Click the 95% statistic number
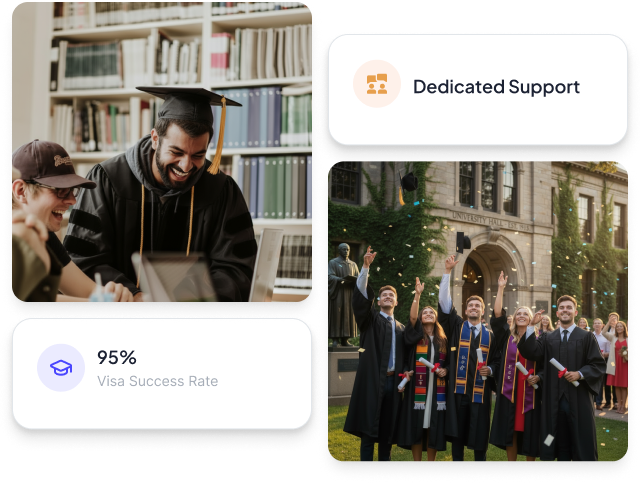640x484 pixels. pos(117,357)
